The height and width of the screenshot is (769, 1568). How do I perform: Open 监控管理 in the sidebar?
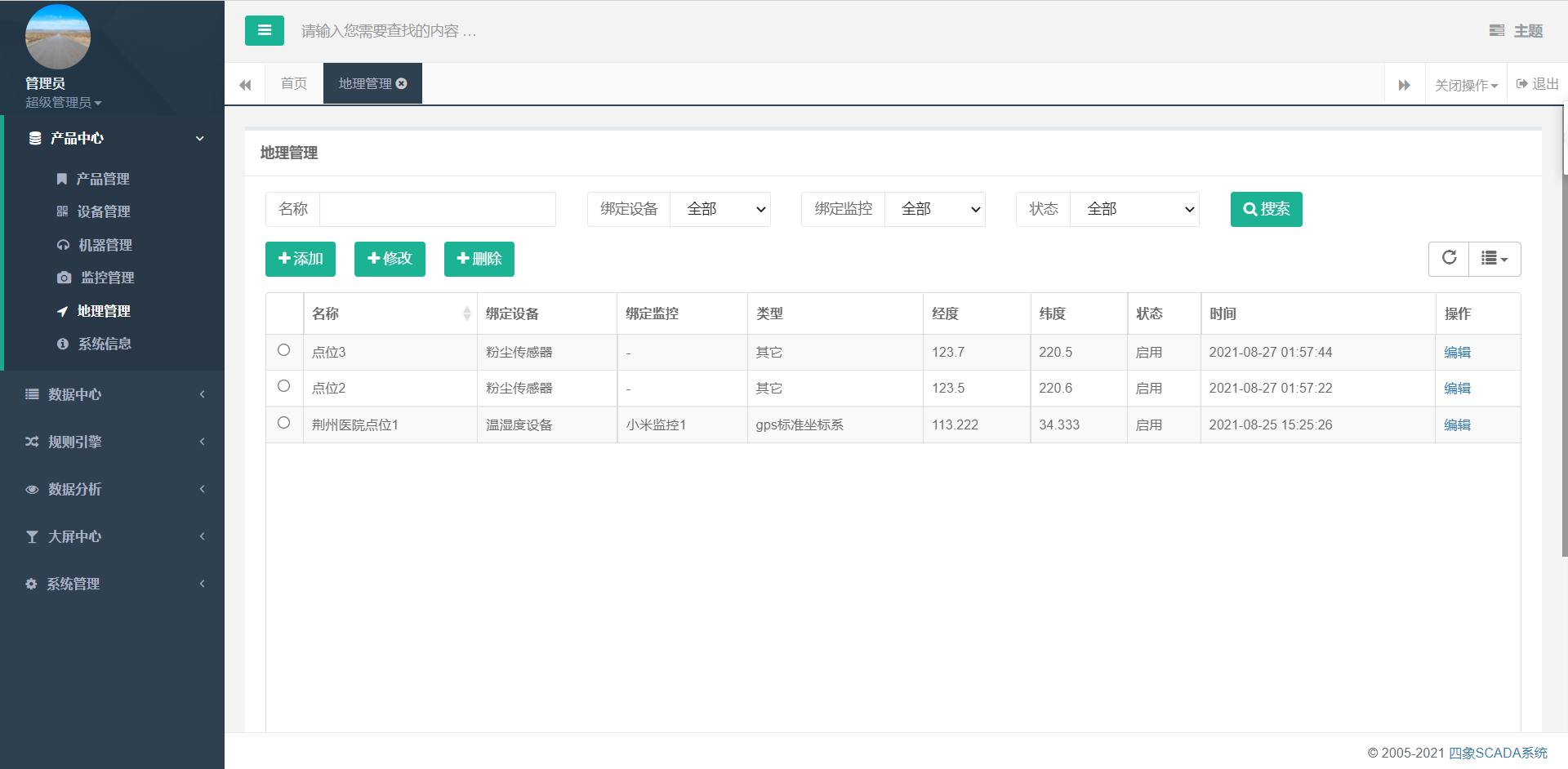point(107,278)
